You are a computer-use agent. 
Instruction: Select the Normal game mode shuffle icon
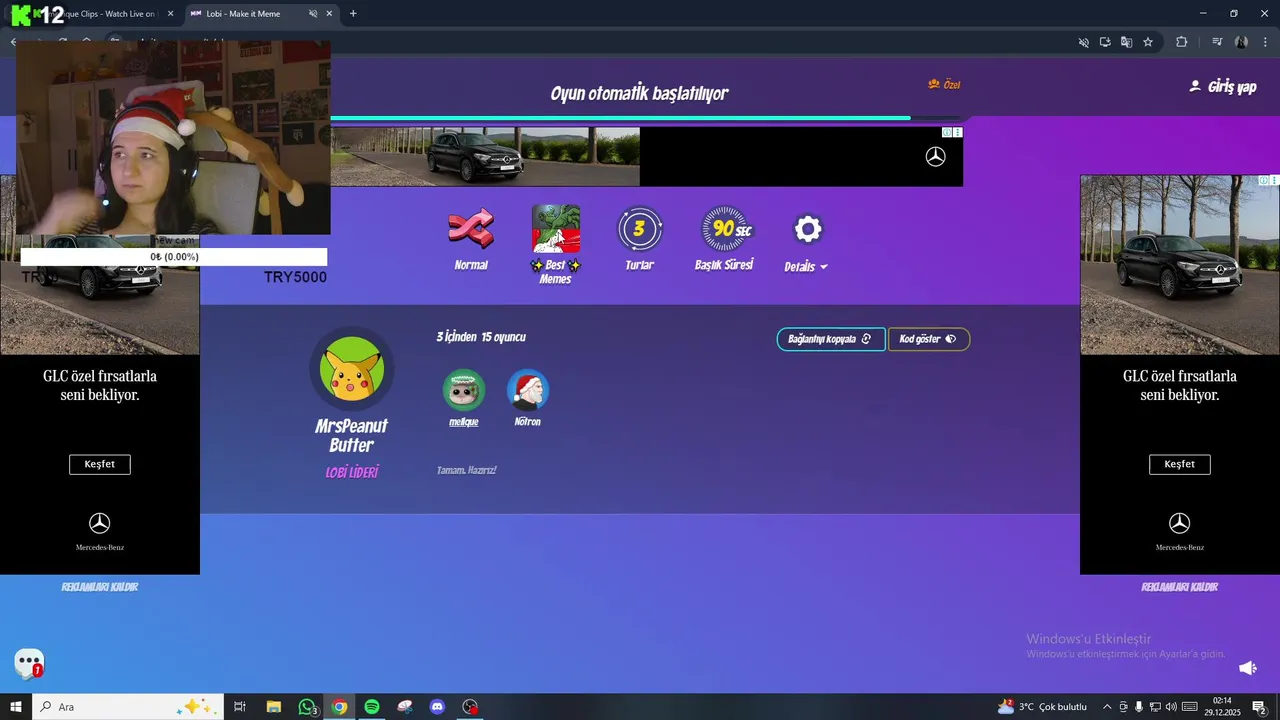click(x=471, y=230)
